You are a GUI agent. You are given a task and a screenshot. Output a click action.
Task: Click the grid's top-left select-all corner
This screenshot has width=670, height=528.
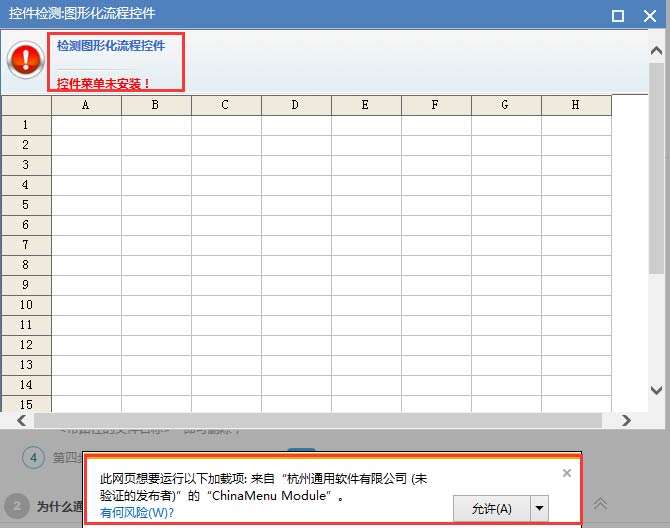[x=26, y=105]
